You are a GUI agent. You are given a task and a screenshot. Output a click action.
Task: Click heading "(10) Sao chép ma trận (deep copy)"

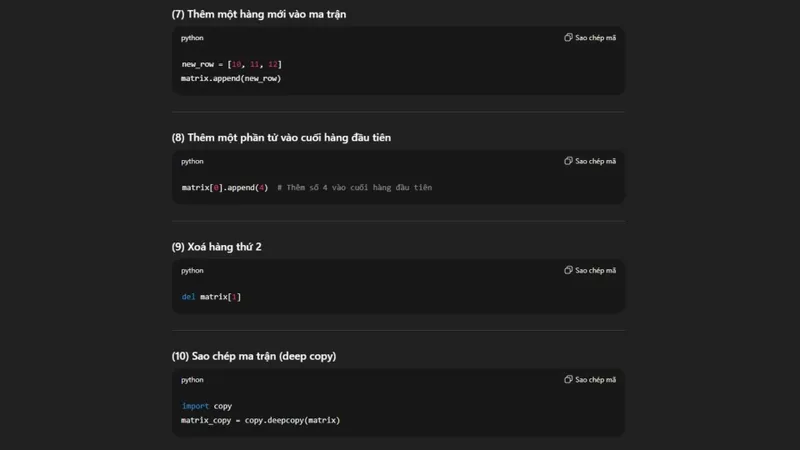(x=254, y=356)
